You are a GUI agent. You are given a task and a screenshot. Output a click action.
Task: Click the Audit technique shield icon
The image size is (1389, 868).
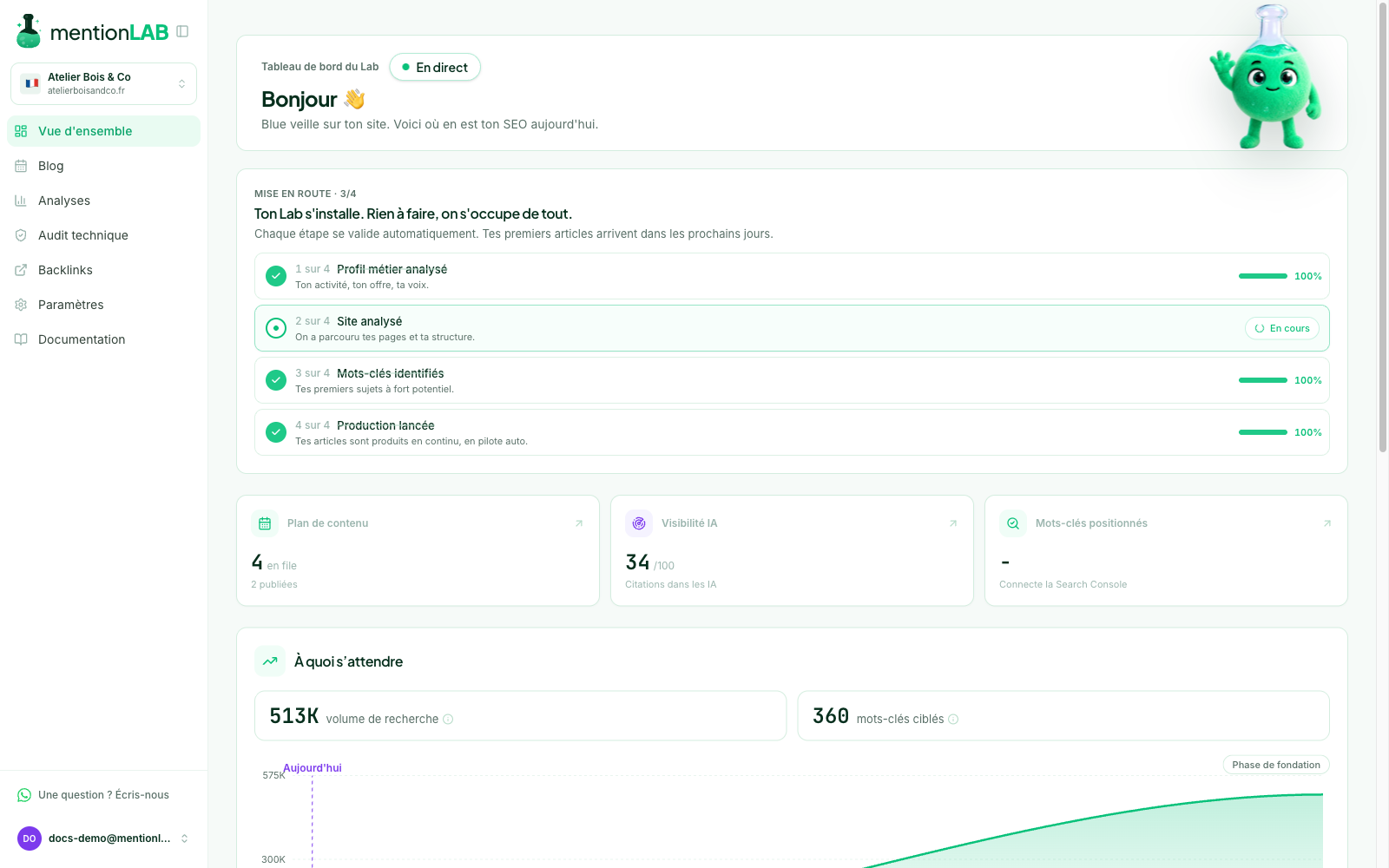click(x=21, y=235)
